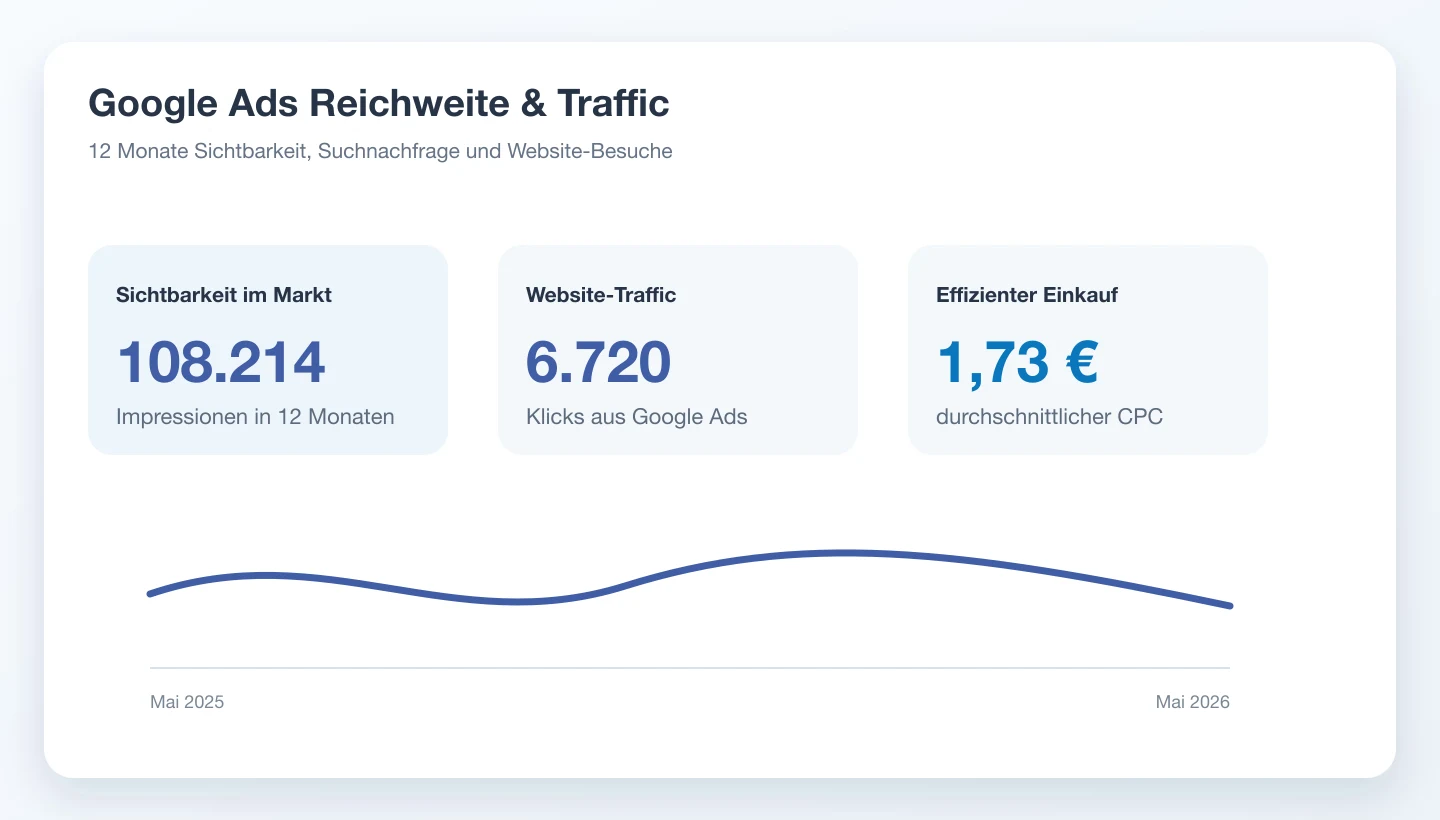Screen dimensions: 1440x820
Task: Click the CPC value 1,73 €
Action: 1017,362
